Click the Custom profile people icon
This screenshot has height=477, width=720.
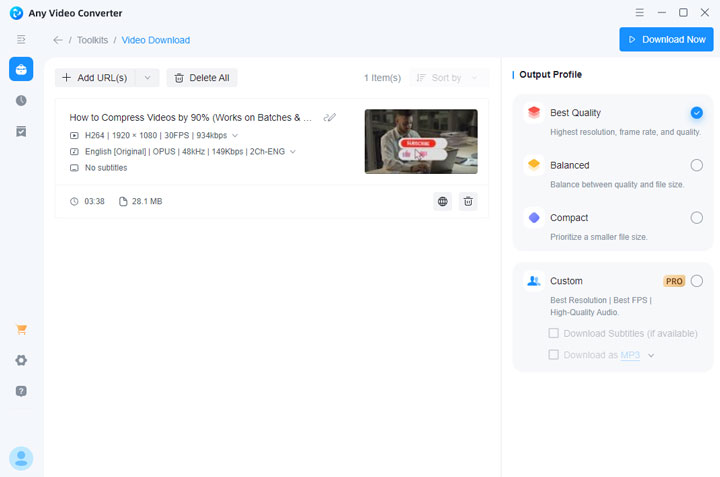tap(534, 281)
